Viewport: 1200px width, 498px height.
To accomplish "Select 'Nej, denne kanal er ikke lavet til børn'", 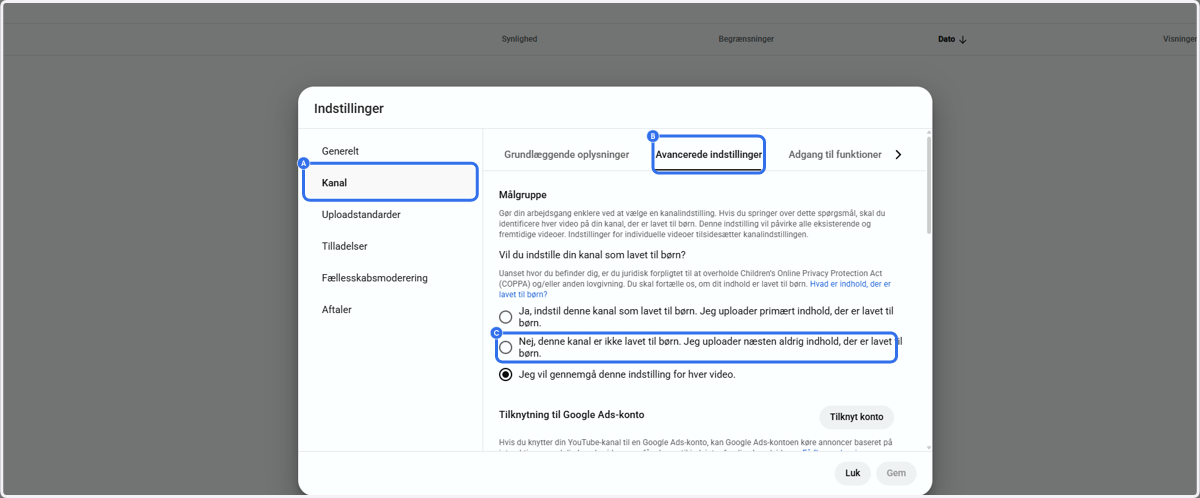I will 506,347.
